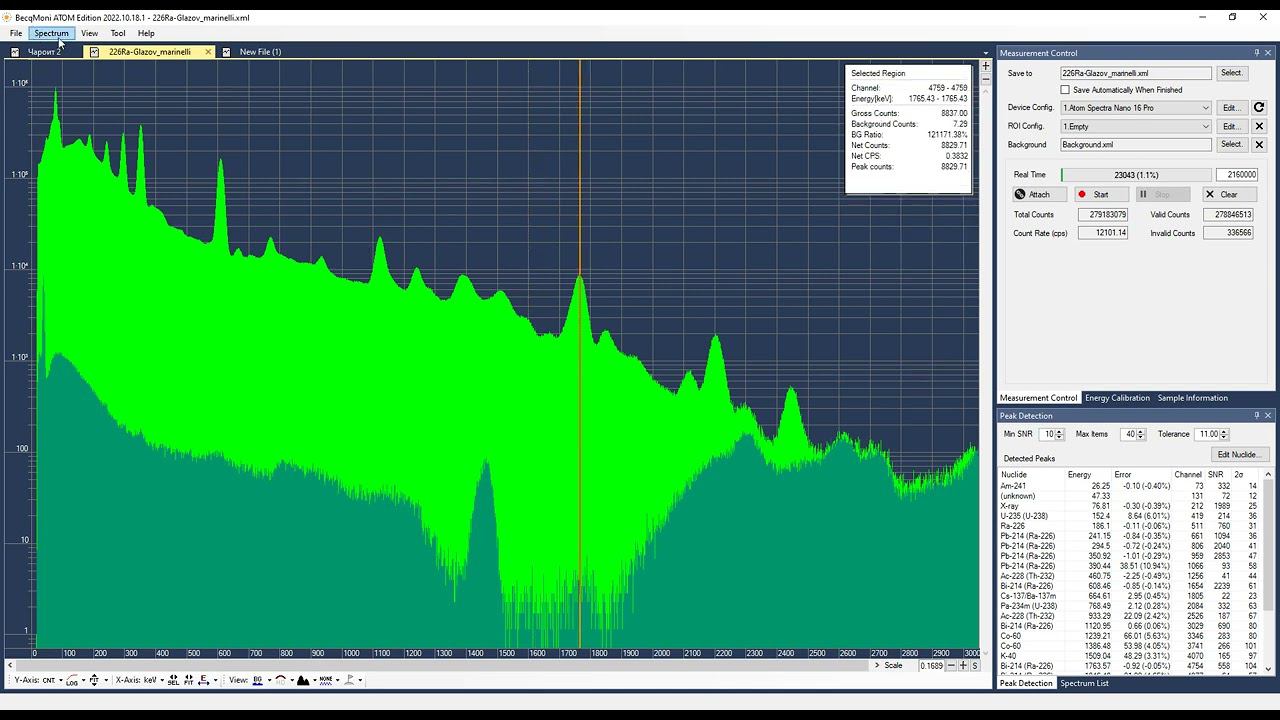The height and width of the screenshot is (720, 1280).
Task: Expand the NONE smoothing dropdown arrow
Action: coord(338,680)
